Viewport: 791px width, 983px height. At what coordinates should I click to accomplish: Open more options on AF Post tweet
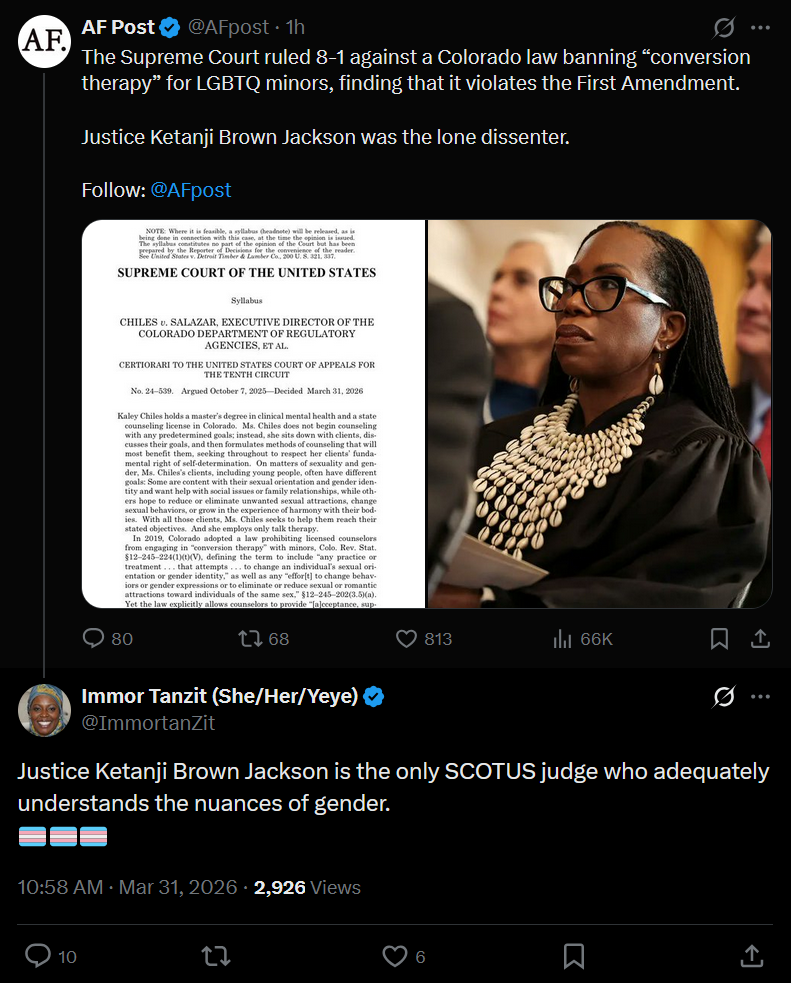[760, 28]
